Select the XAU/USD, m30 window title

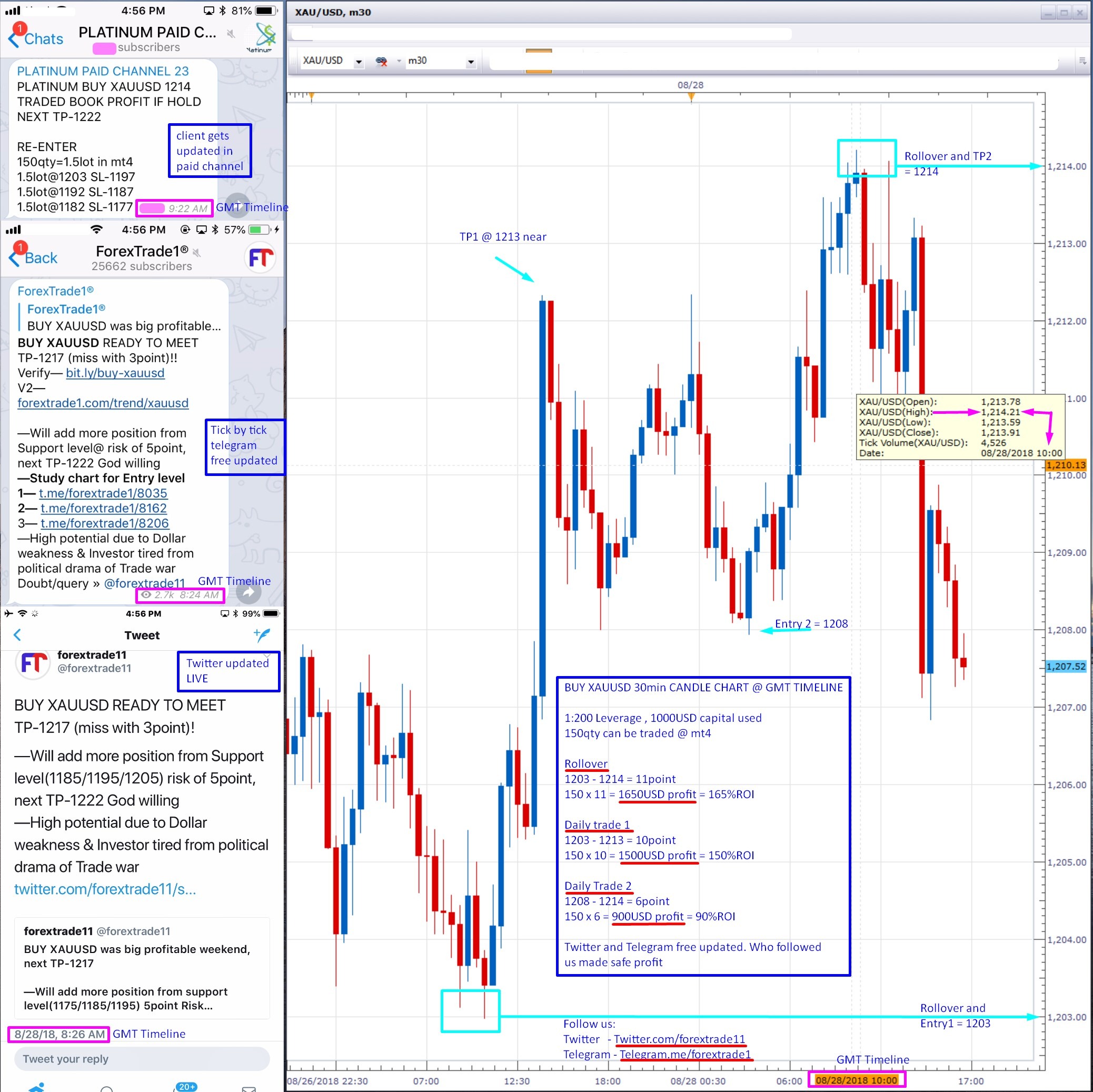333,12
